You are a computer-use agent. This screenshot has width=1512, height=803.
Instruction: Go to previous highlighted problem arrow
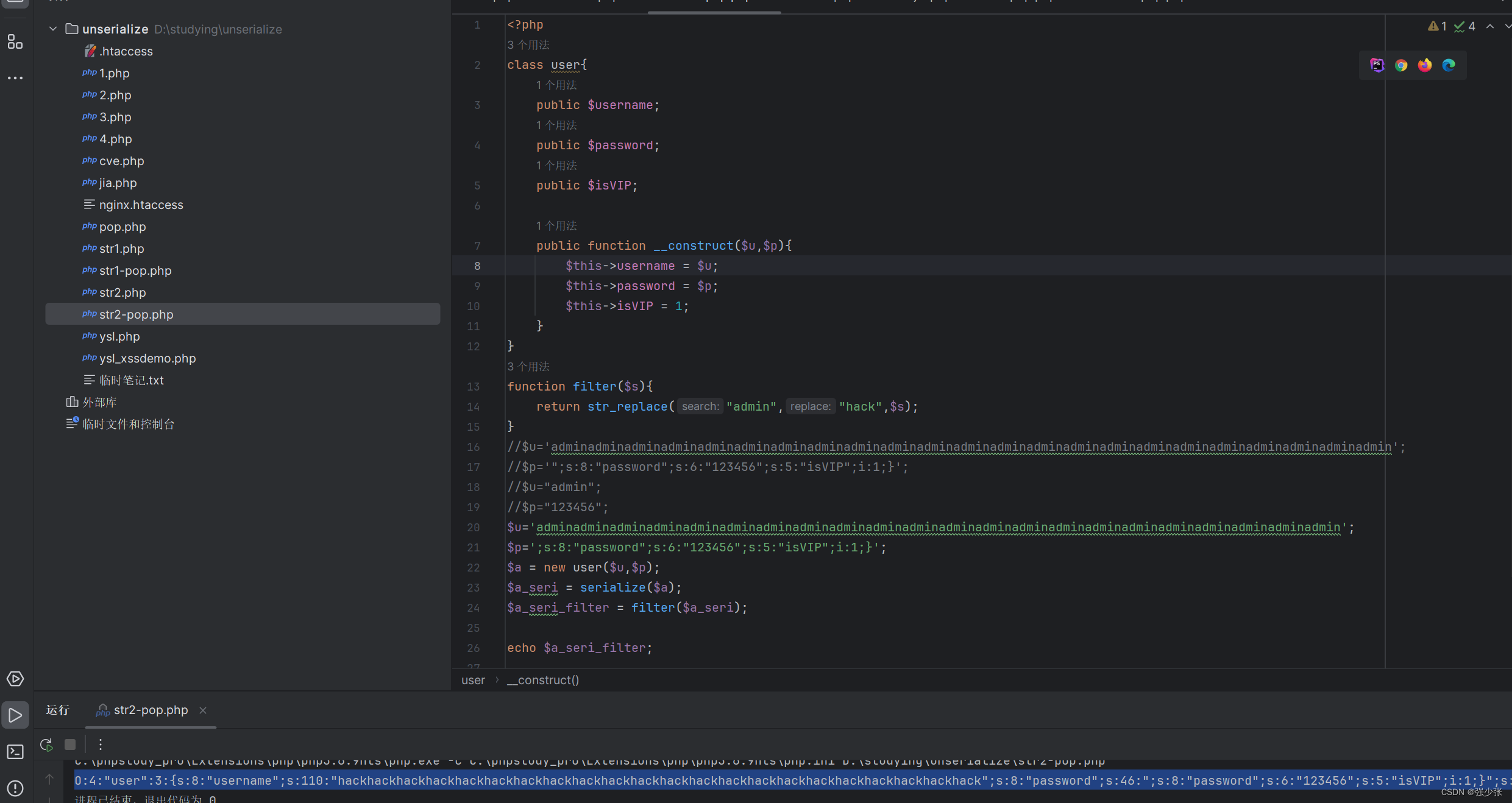[x=1490, y=26]
